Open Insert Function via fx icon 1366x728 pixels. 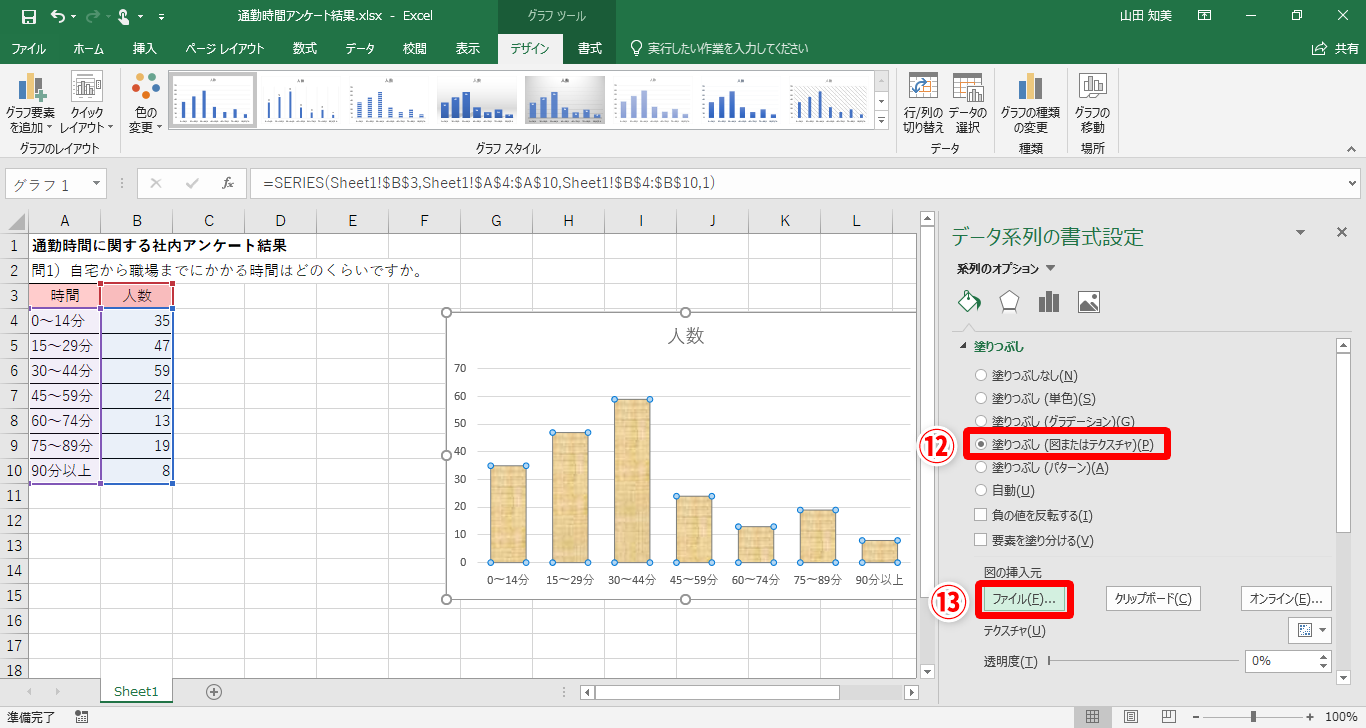point(228,183)
